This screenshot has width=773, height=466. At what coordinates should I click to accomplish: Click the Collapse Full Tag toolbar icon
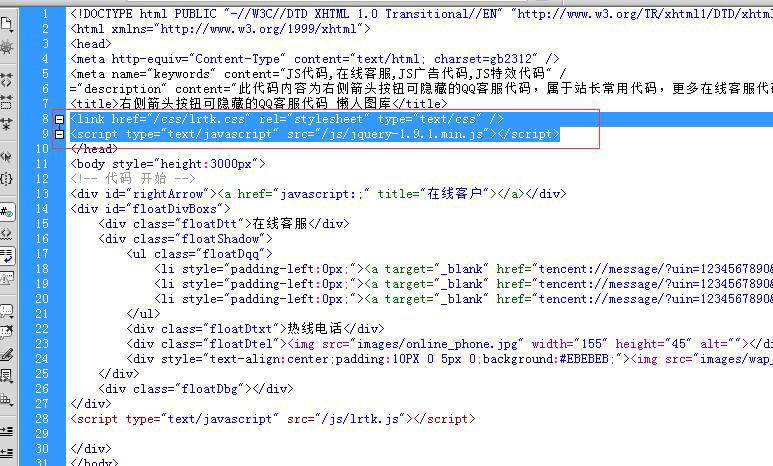coord(7,78)
